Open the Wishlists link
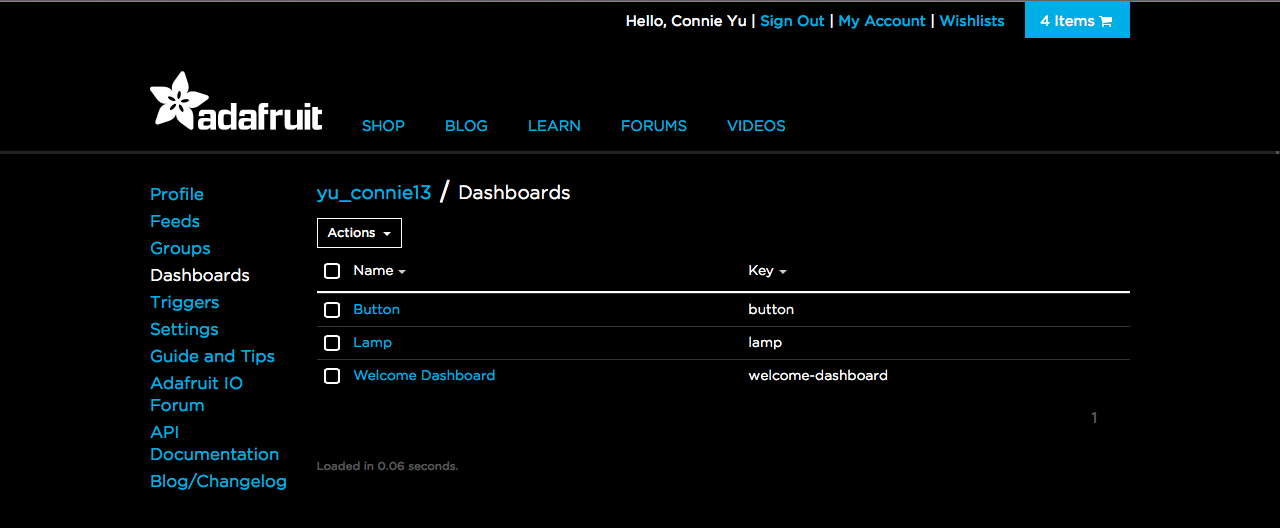1280x528 pixels. tap(972, 21)
